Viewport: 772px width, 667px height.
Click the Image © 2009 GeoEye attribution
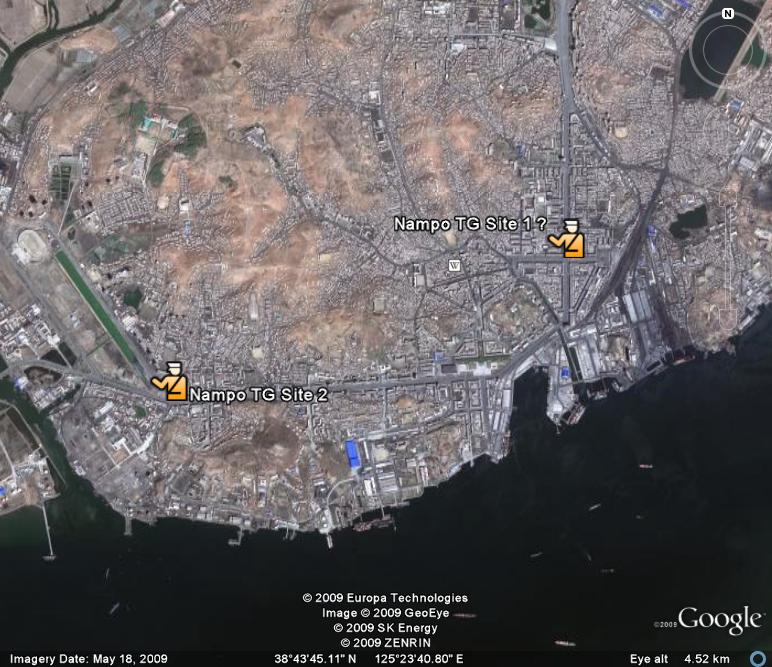click(x=386, y=613)
